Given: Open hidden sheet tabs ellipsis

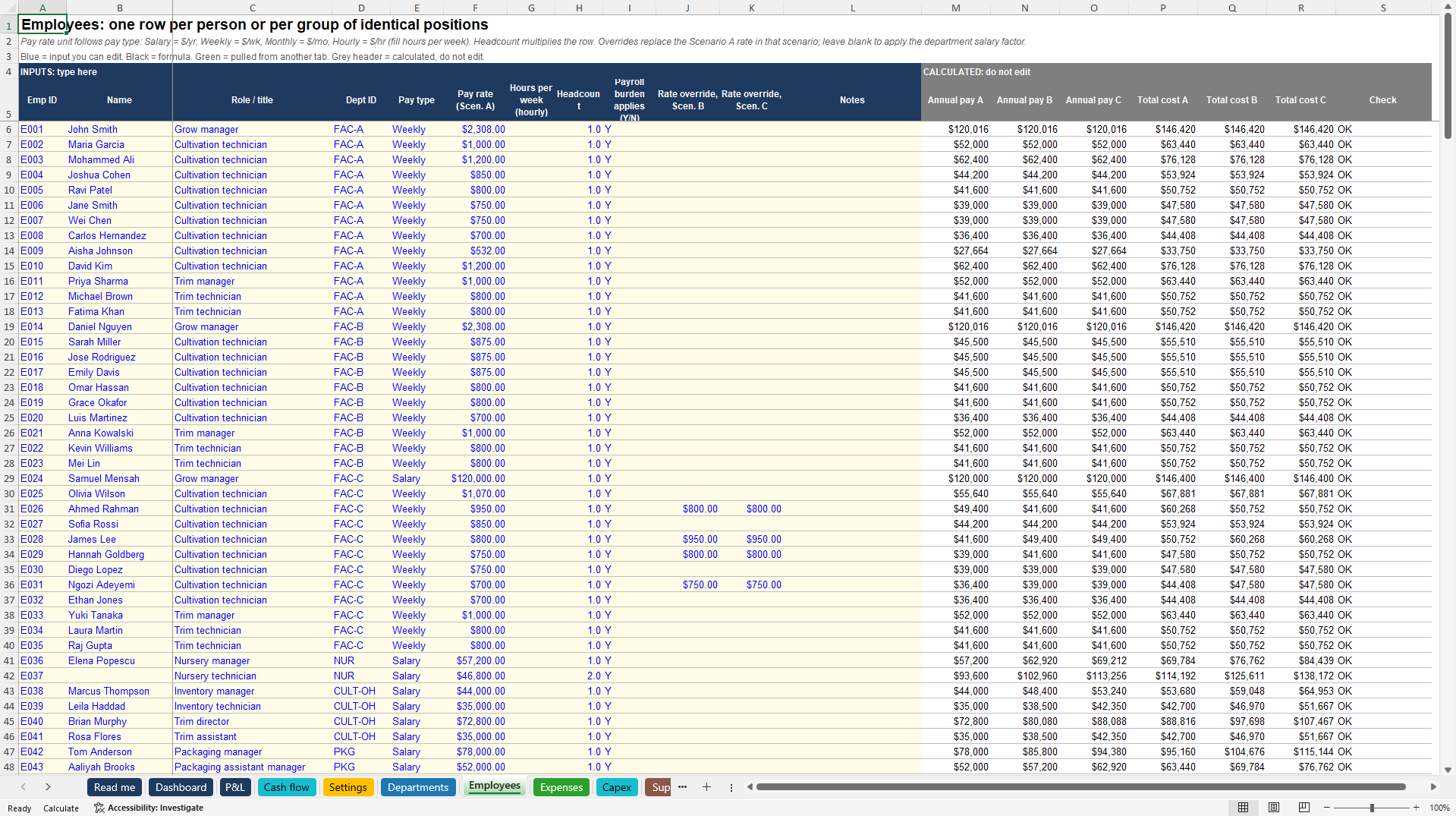Looking at the screenshot, I should click(x=682, y=787).
